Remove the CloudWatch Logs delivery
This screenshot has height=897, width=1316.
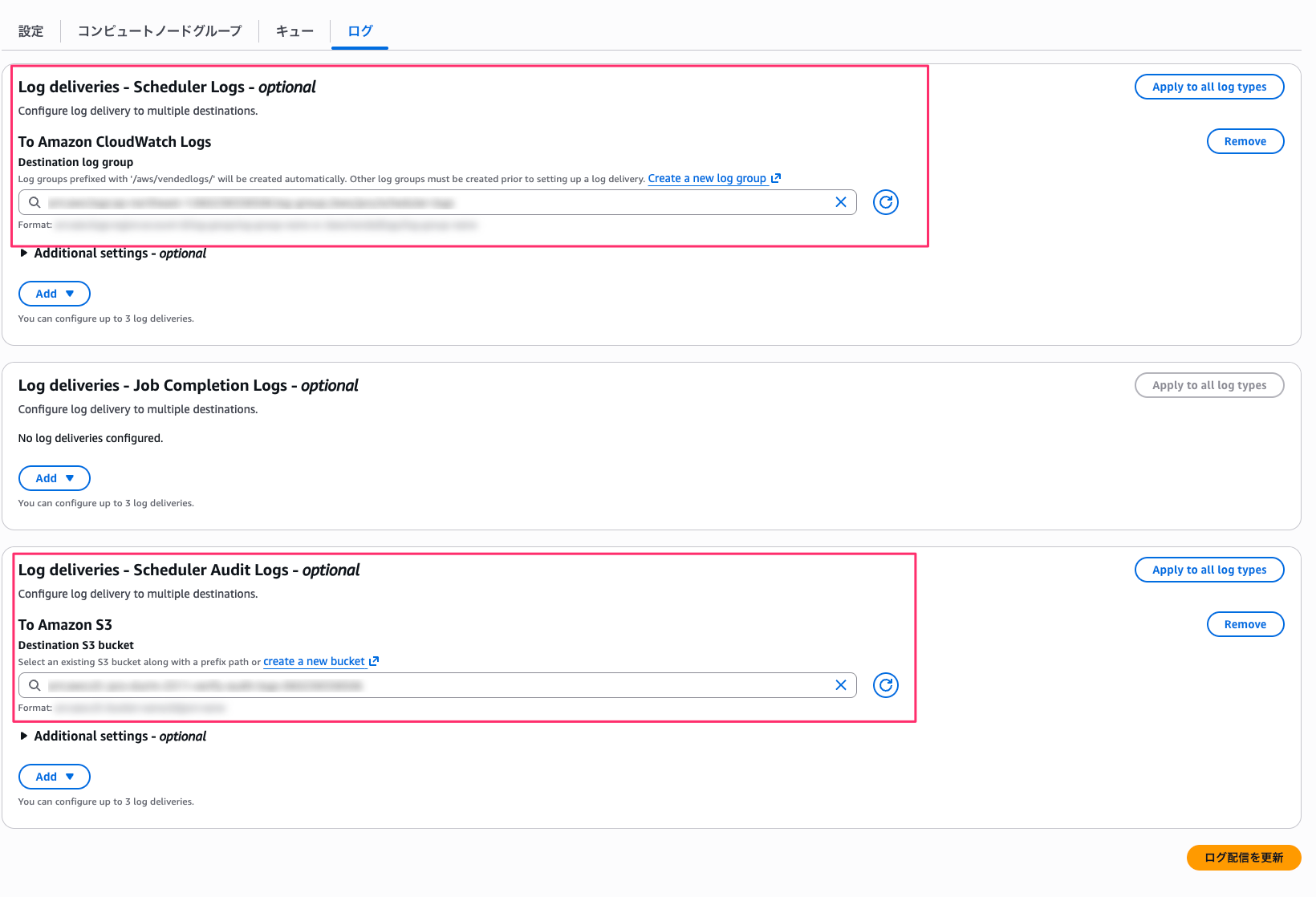pyautogui.click(x=1245, y=141)
